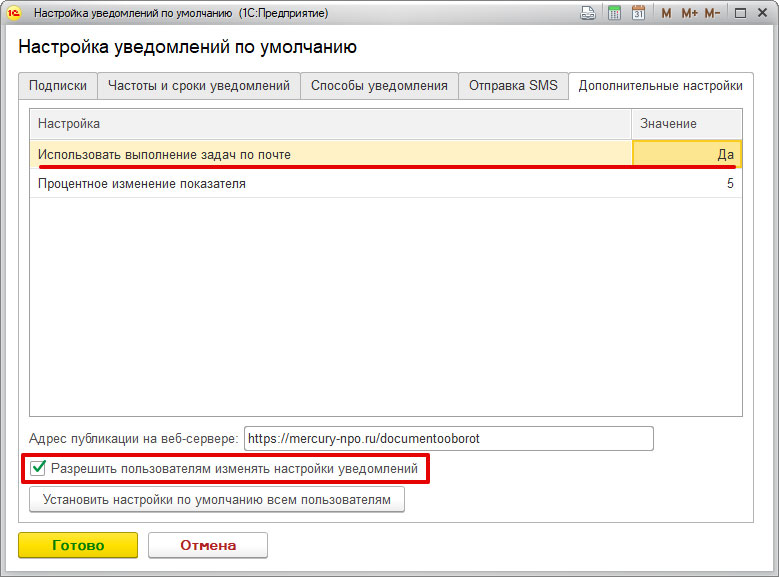Click the web server publication address field

pyautogui.click(x=448, y=439)
